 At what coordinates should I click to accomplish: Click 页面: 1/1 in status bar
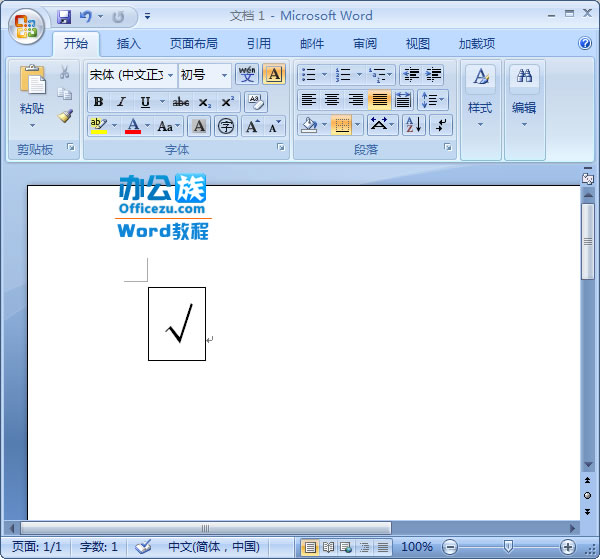pyautogui.click(x=37, y=547)
